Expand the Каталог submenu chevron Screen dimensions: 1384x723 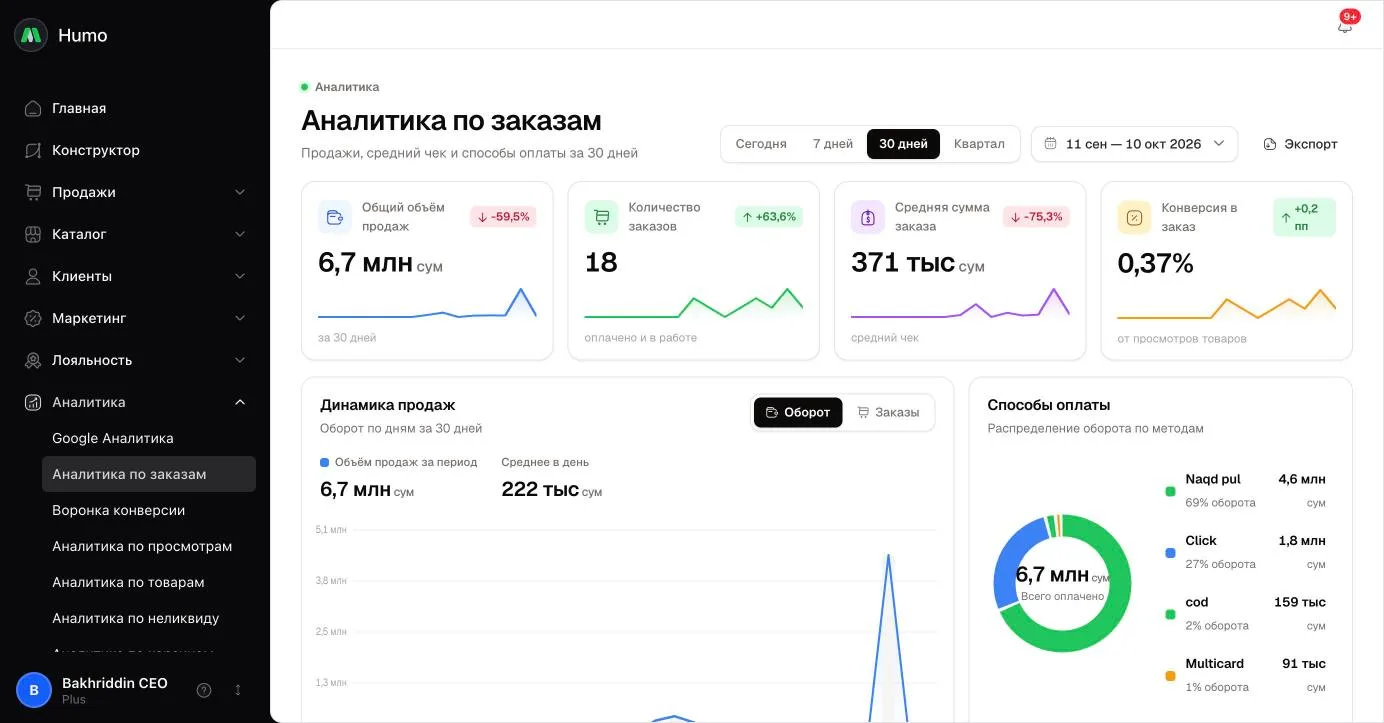[240, 234]
